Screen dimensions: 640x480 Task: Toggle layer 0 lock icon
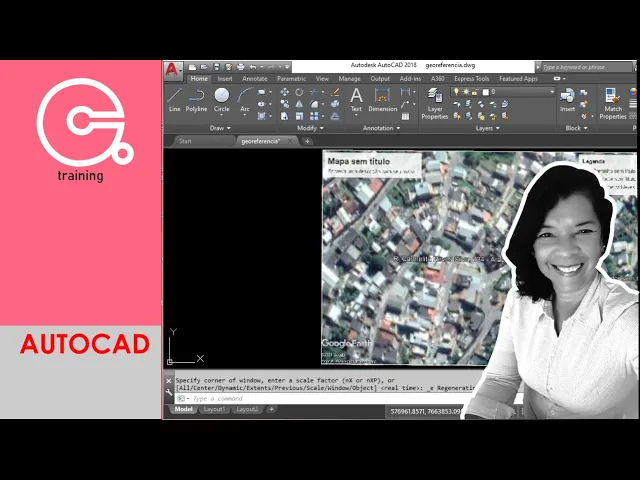[476, 92]
